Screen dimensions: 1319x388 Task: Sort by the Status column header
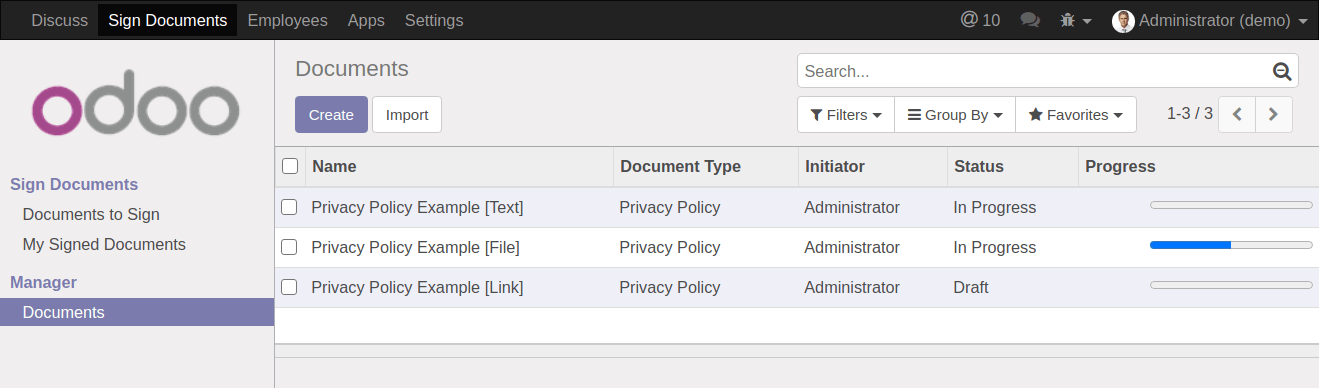(x=1012, y=166)
